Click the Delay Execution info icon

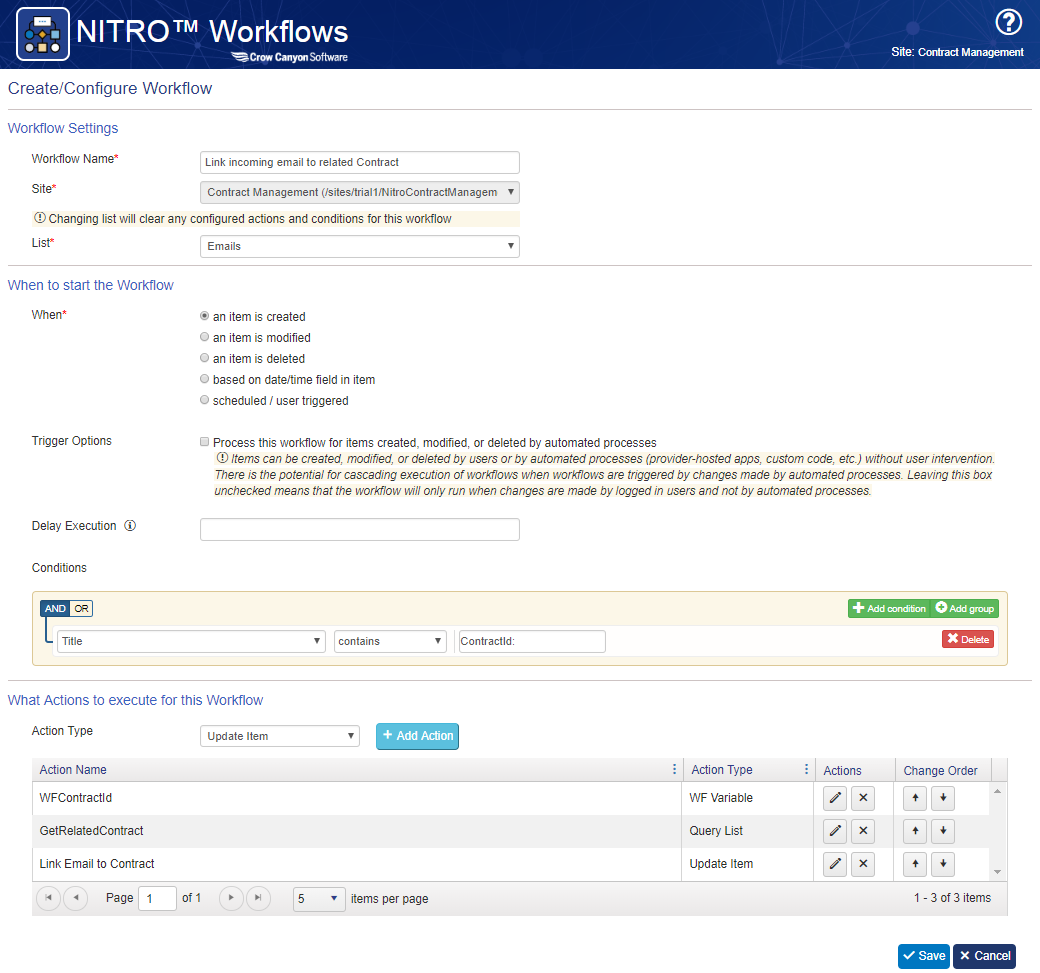pyautogui.click(x=130, y=525)
